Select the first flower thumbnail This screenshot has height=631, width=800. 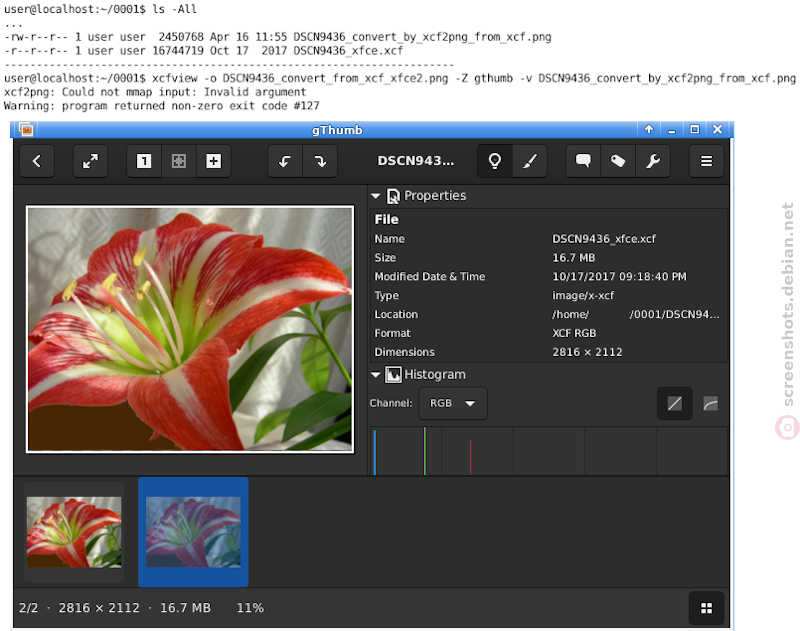coord(74,532)
